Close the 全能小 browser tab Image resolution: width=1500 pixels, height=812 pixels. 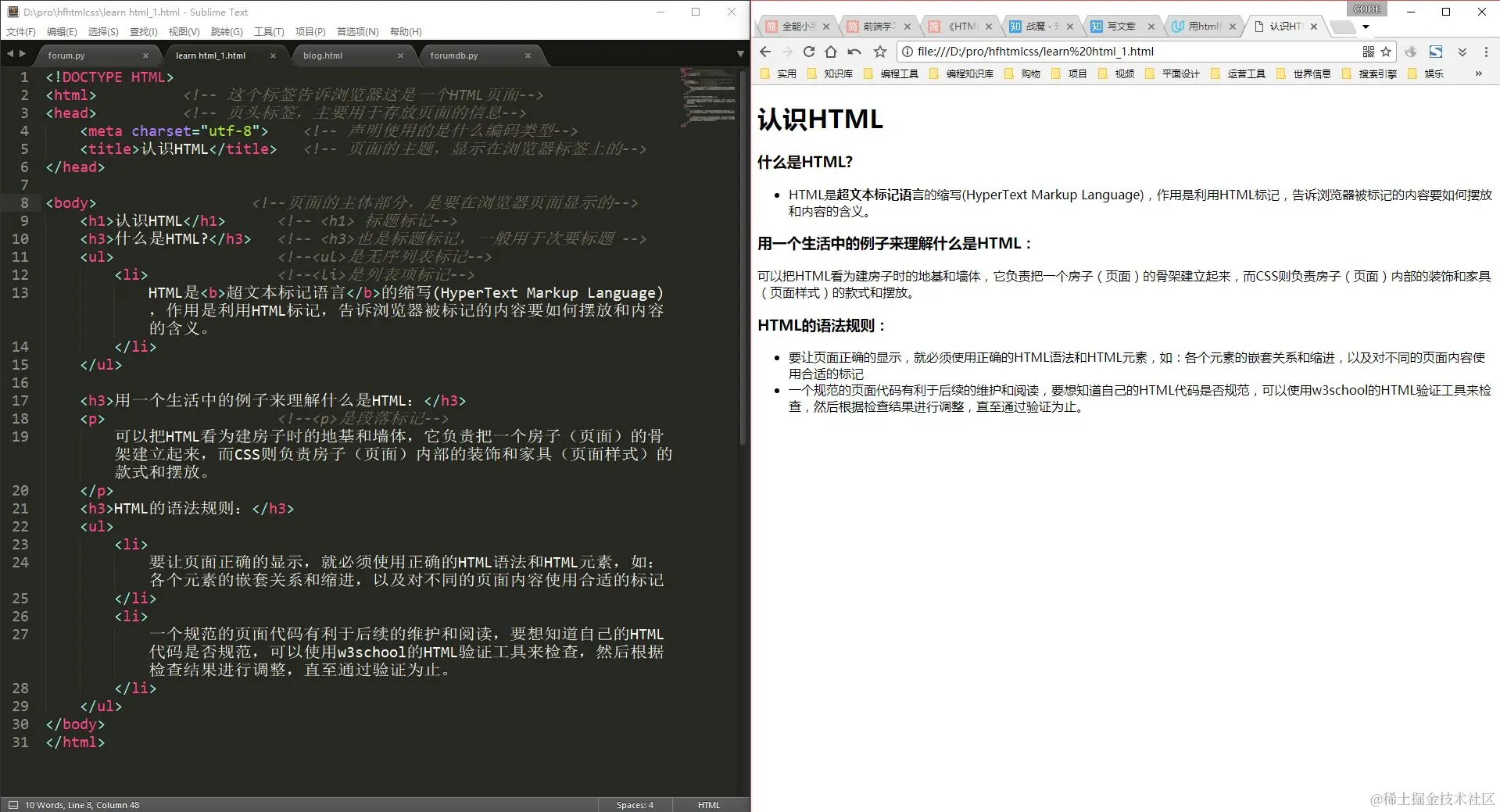pos(826,27)
